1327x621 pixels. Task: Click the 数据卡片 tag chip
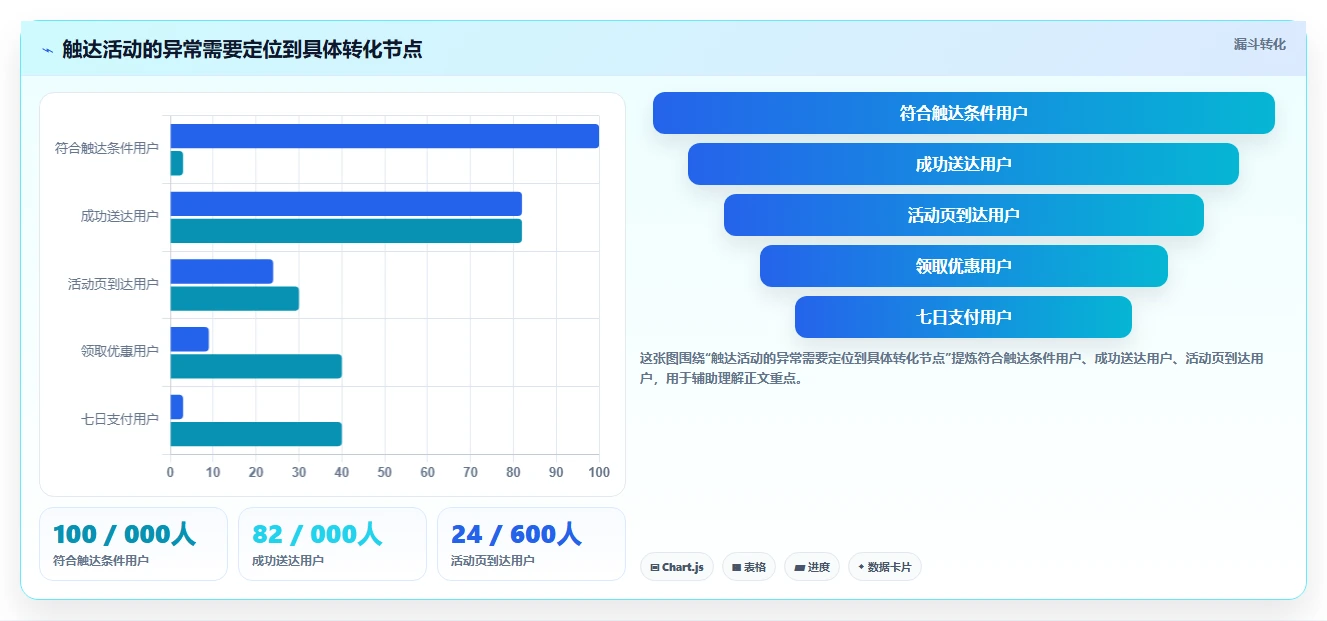pos(884,567)
